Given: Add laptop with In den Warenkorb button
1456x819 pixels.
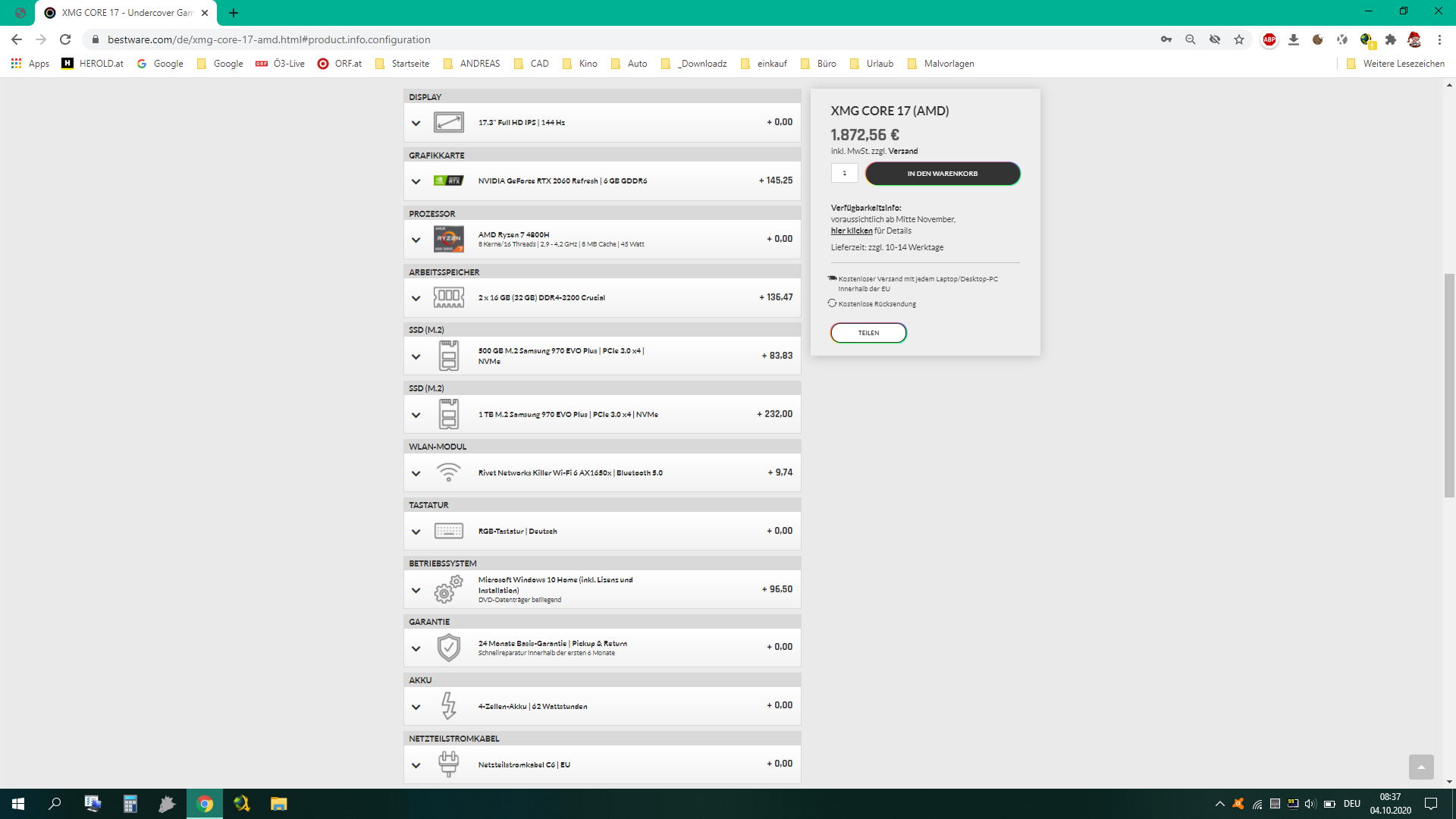Looking at the screenshot, I should (942, 174).
